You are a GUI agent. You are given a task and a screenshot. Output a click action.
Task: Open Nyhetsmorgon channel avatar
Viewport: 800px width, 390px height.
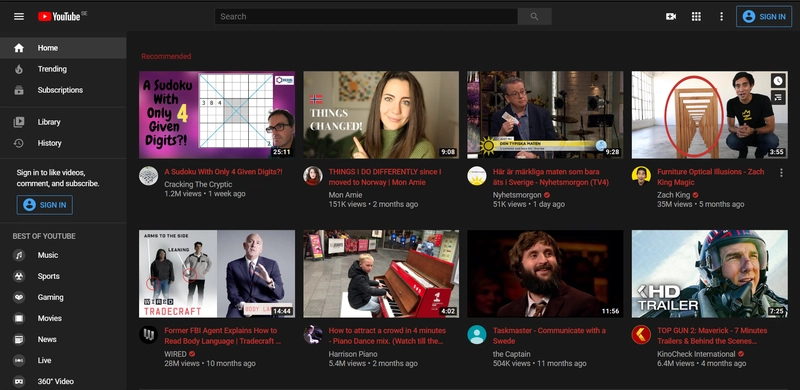click(477, 176)
